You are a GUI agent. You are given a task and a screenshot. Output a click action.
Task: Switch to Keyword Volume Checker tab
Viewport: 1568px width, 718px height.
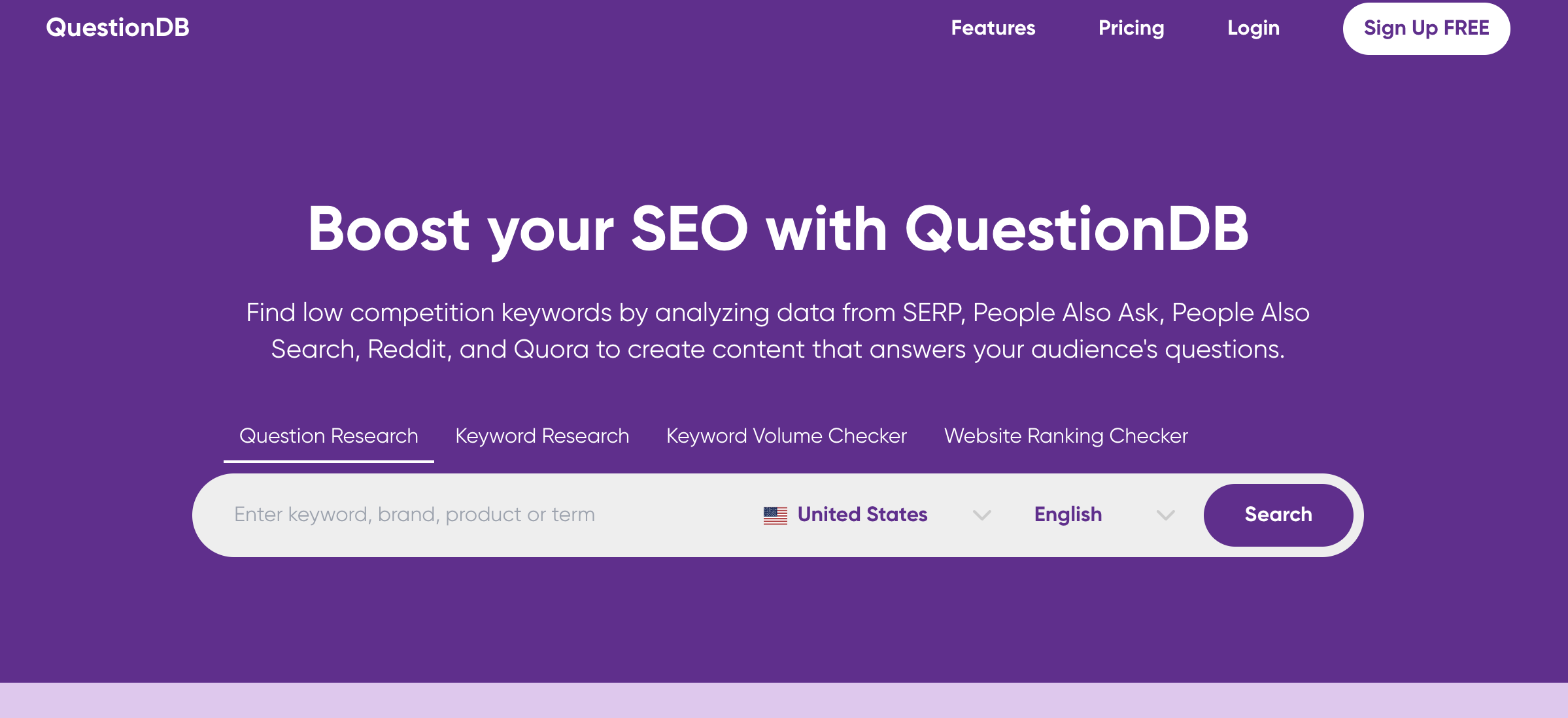point(787,436)
